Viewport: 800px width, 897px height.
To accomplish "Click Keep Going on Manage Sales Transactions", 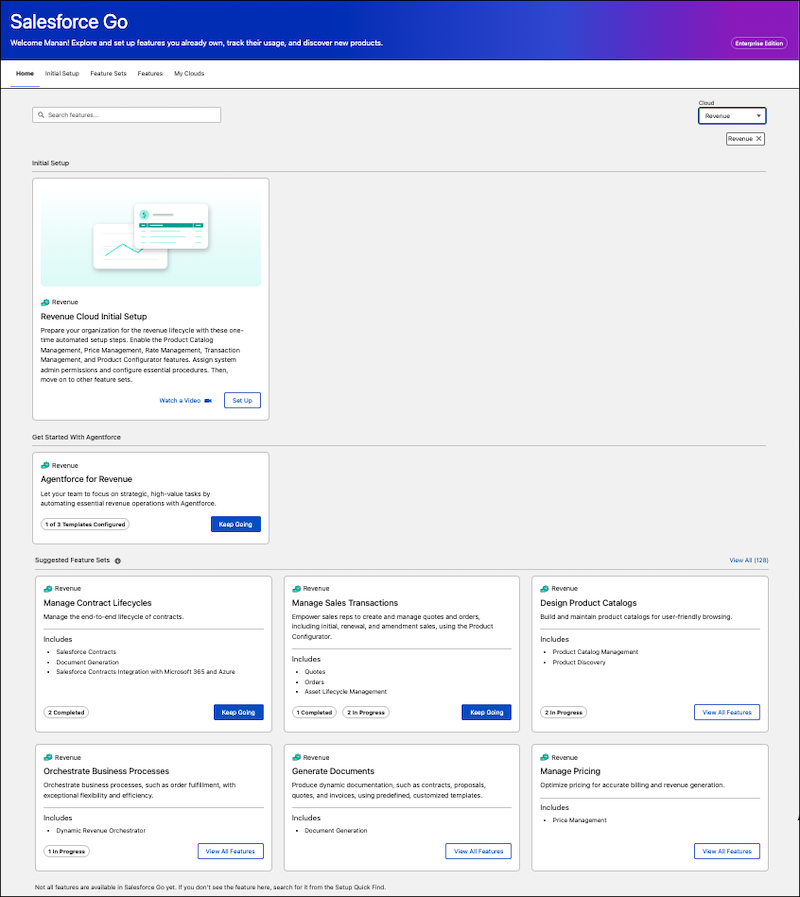I will (x=486, y=712).
